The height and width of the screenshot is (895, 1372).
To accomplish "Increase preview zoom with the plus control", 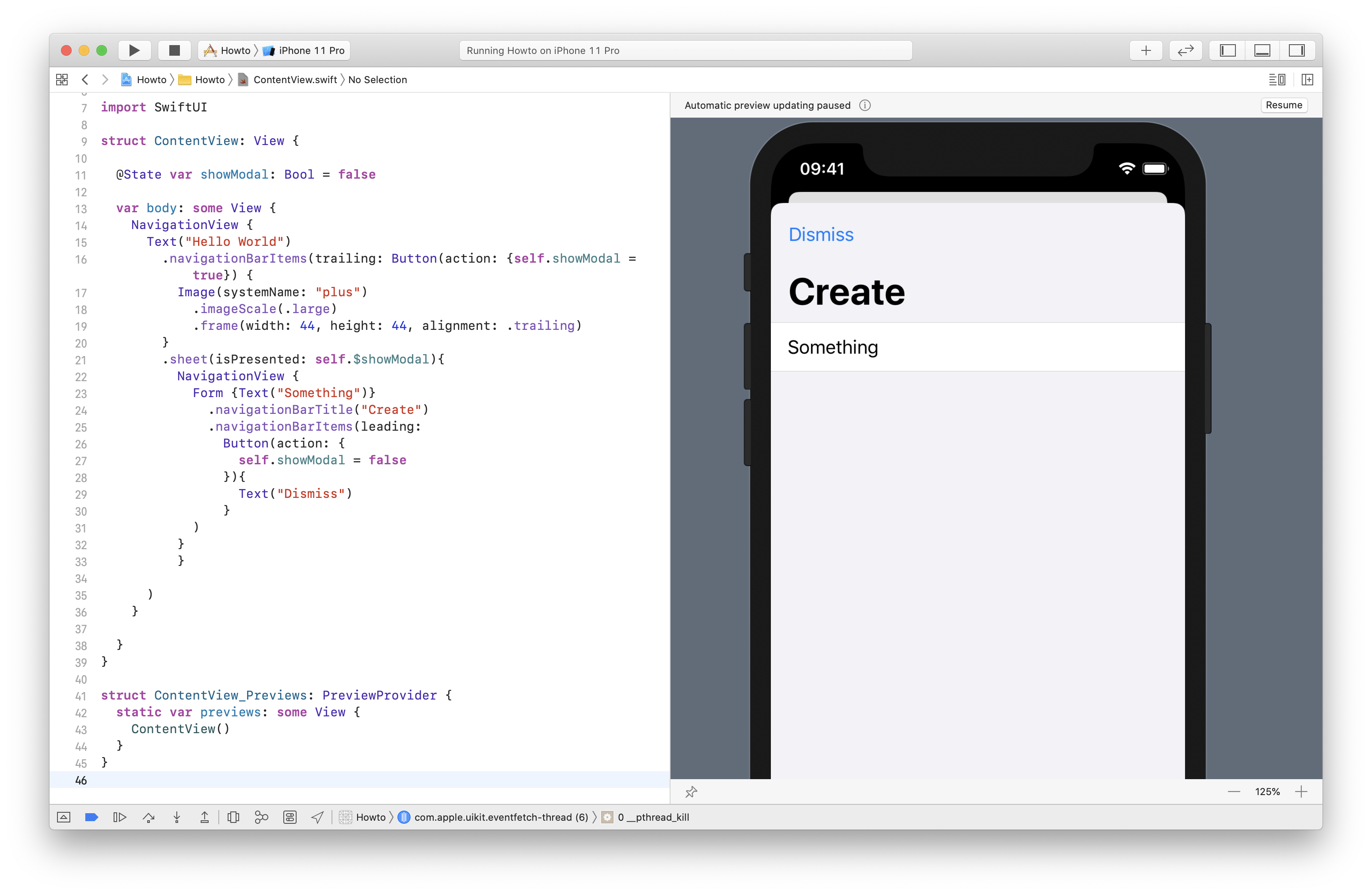I will click(1302, 792).
